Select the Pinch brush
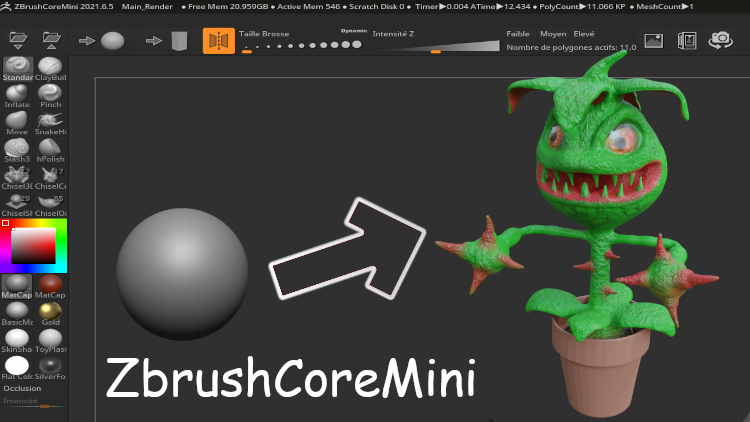 (50, 94)
